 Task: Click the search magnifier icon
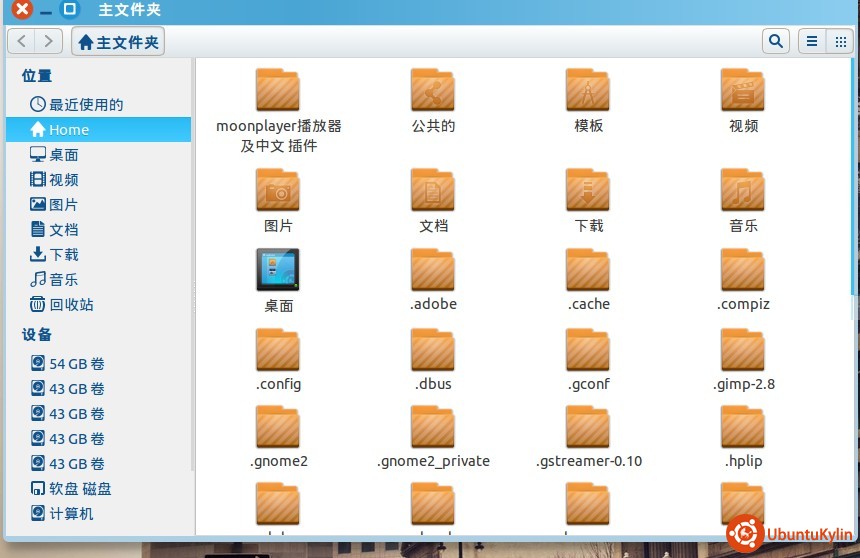pyautogui.click(x=776, y=41)
